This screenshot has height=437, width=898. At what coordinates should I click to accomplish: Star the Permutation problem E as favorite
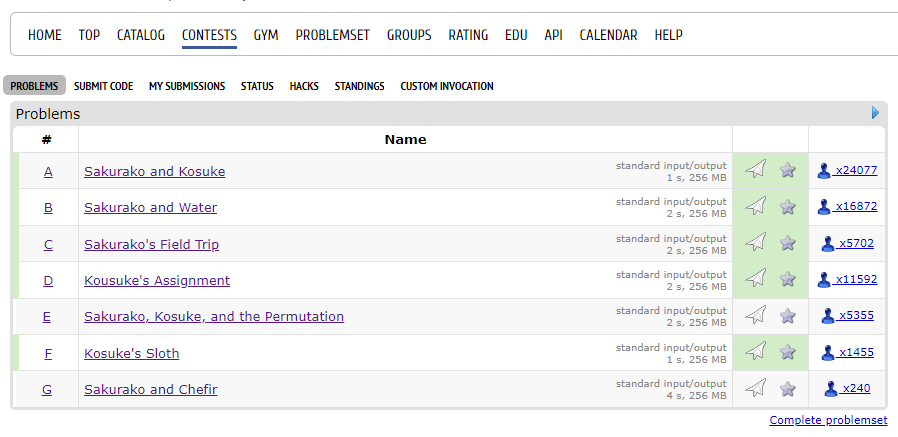click(788, 316)
